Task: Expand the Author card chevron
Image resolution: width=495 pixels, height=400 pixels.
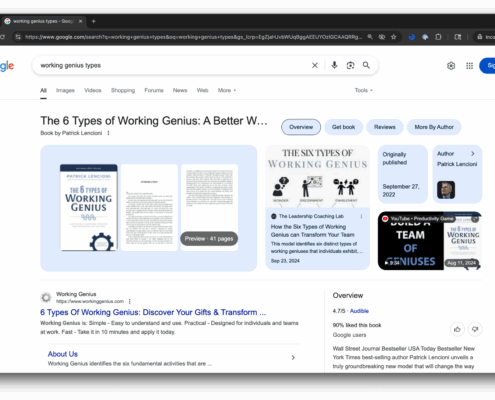Action: [473, 154]
